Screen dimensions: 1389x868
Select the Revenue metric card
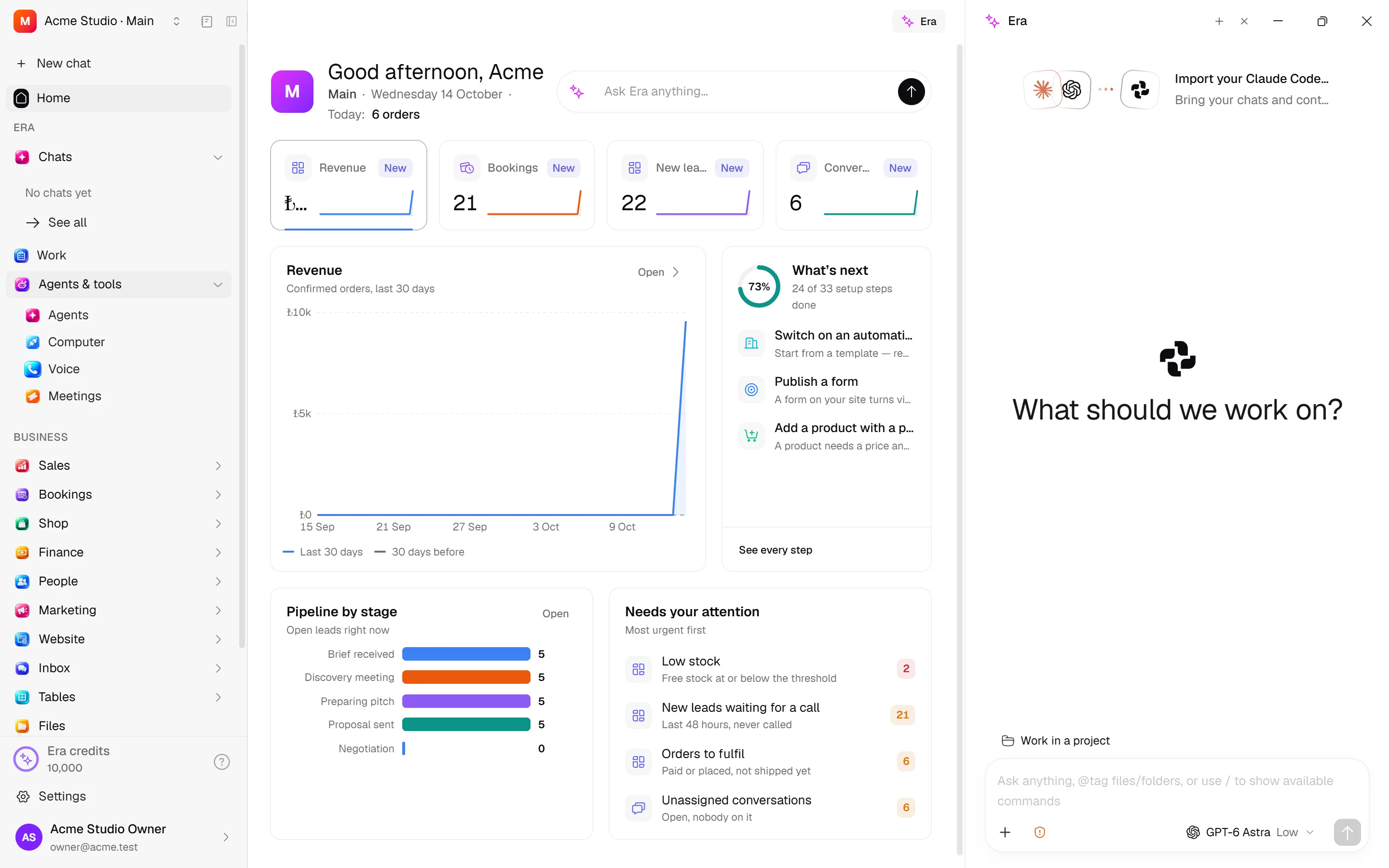pos(348,185)
